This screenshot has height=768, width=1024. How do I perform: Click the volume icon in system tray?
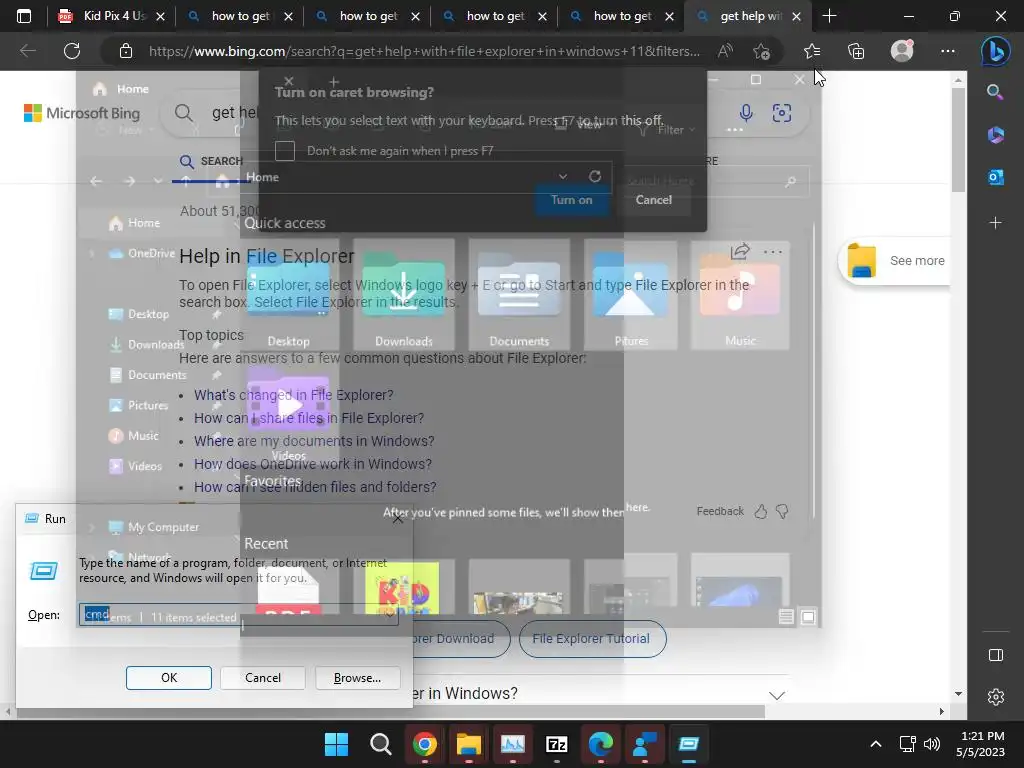click(x=932, y=744)
